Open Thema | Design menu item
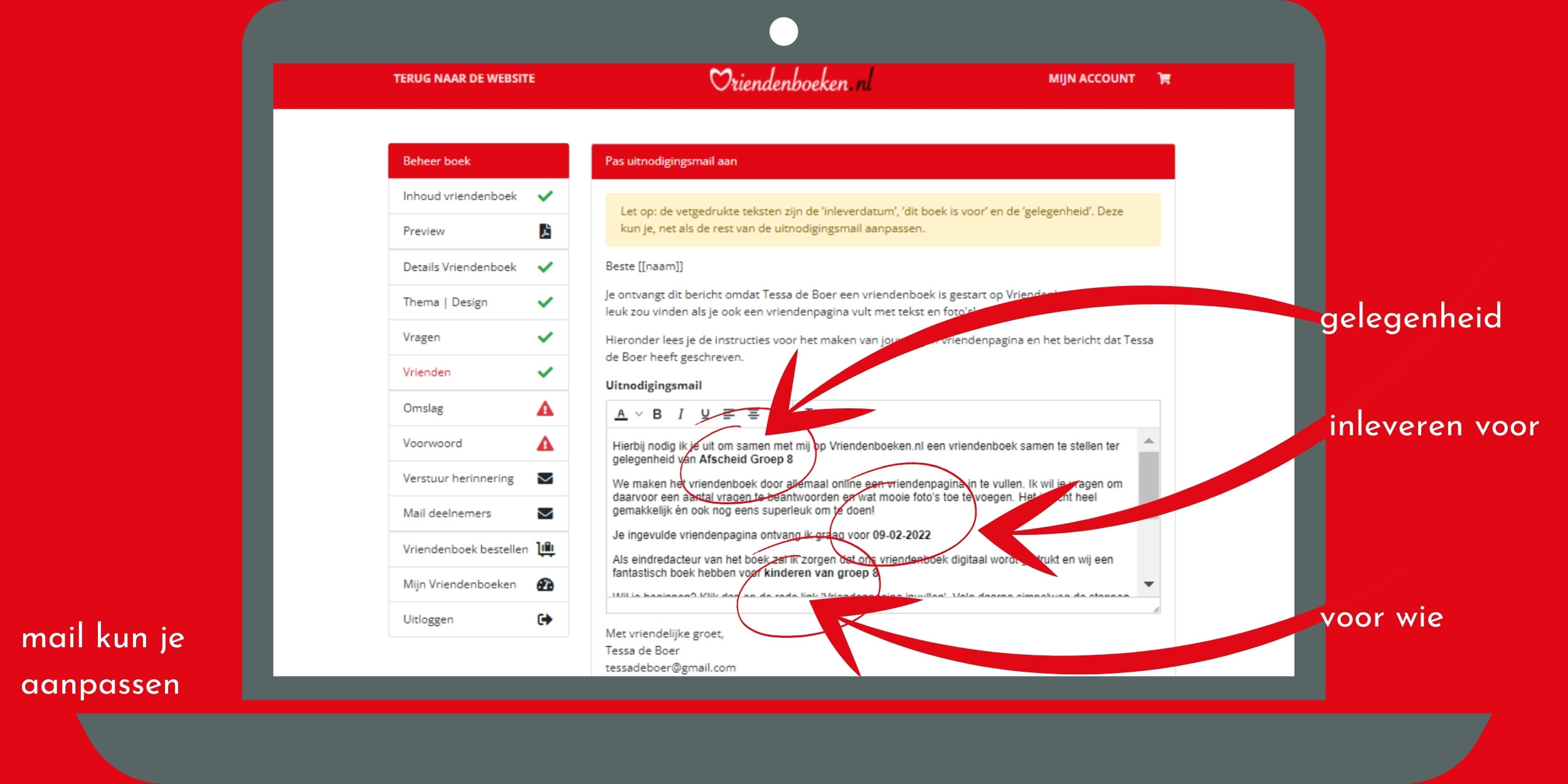 (479, 302)
